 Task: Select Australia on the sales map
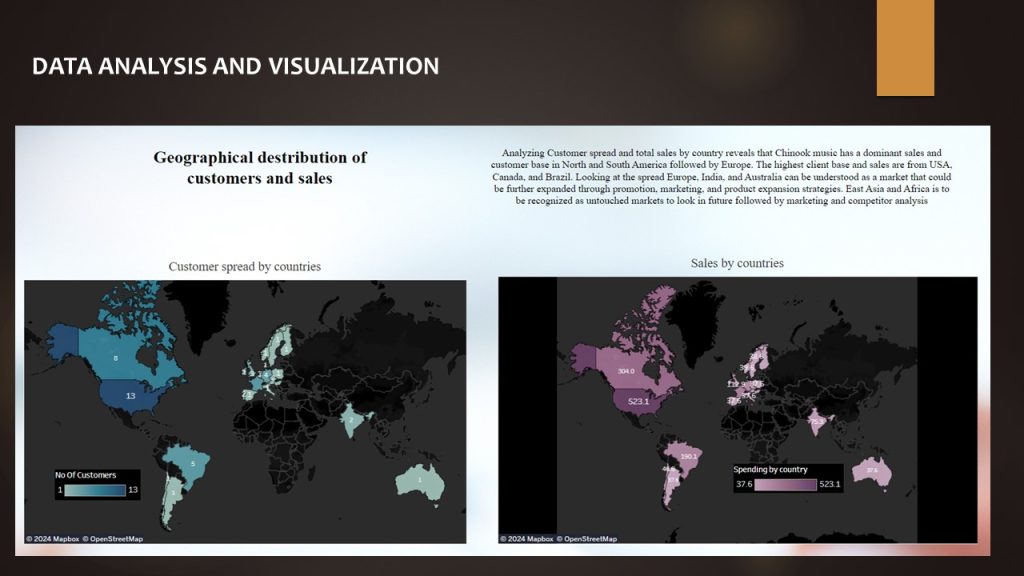(x=872, y=470)
